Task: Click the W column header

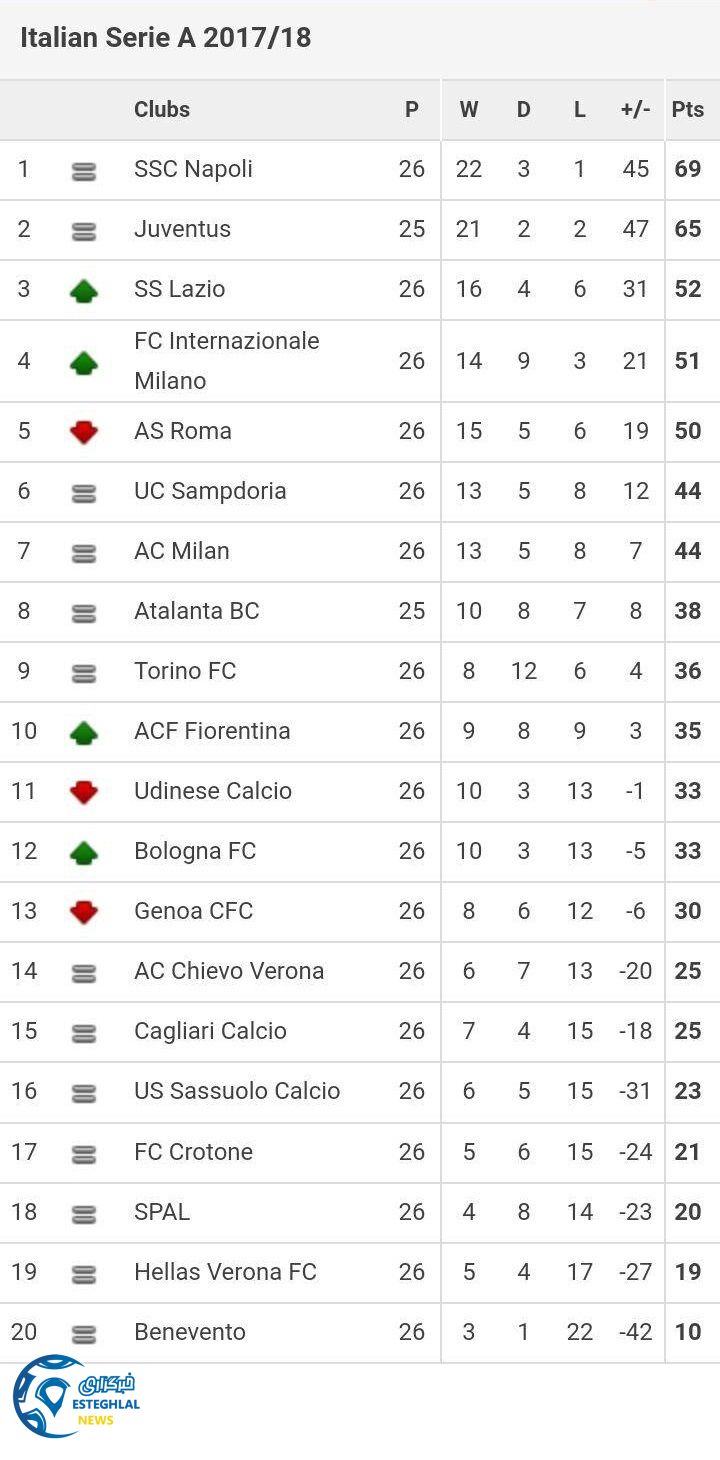Action: (468, 110)
